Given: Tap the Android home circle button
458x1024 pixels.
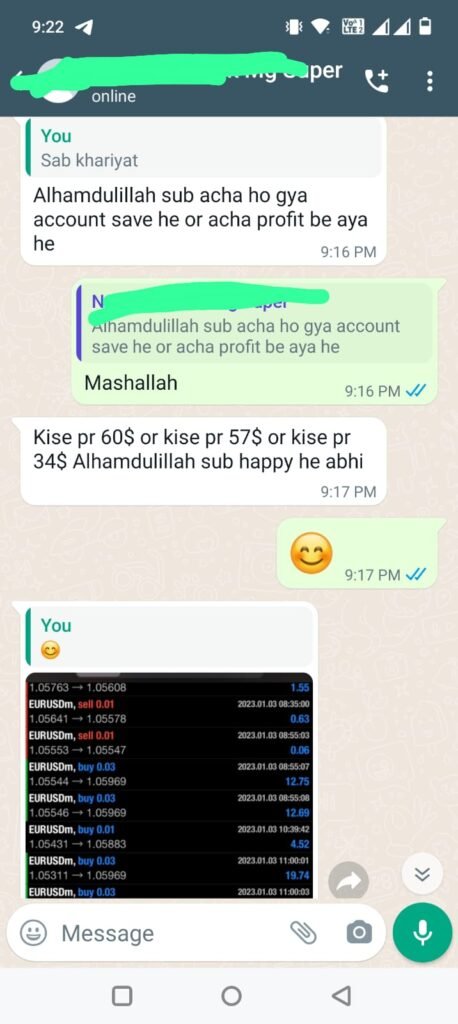Looking at the screenshot, I should pos(231,996).
